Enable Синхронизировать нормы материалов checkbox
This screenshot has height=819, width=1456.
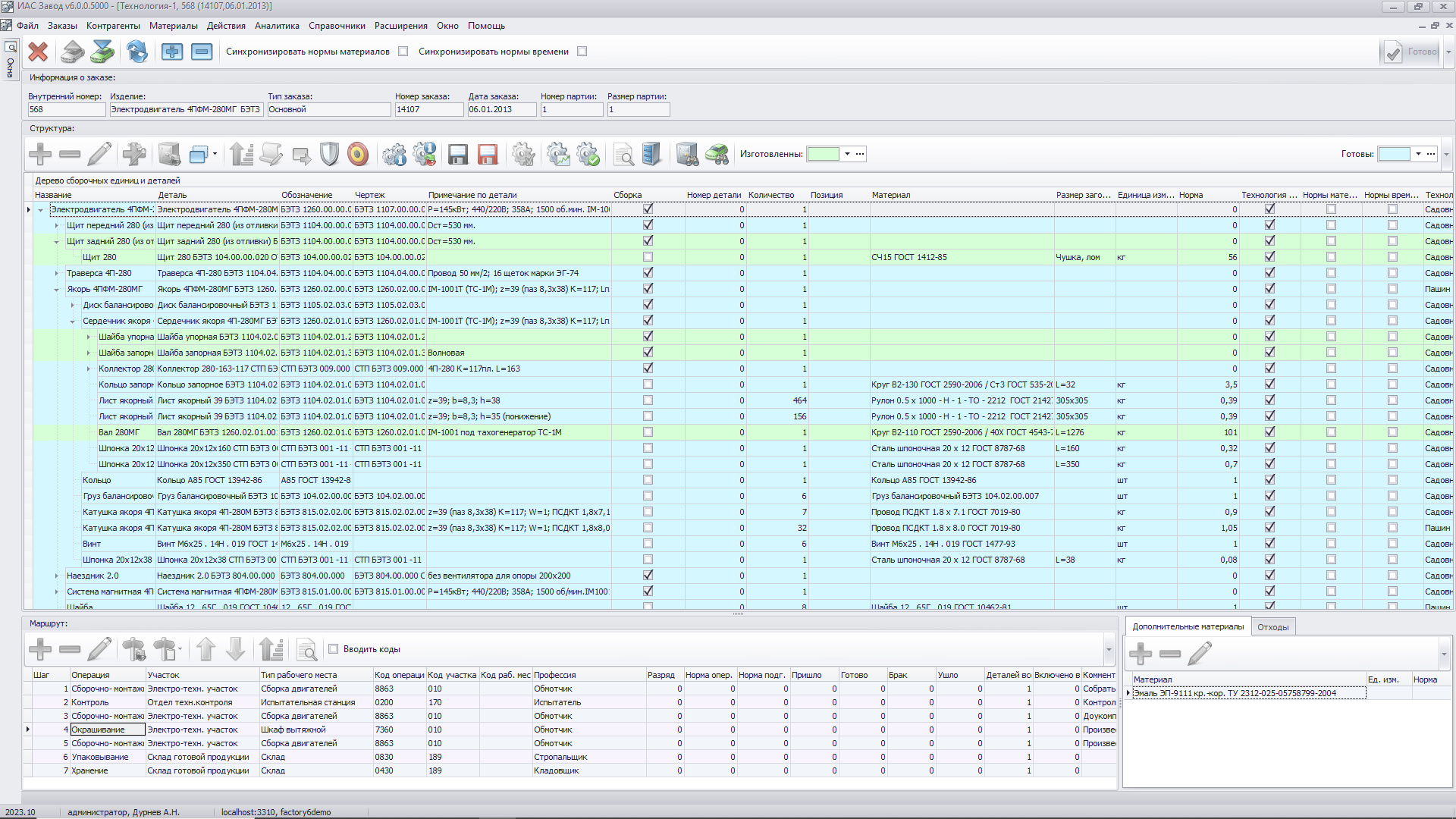point(403,52)
